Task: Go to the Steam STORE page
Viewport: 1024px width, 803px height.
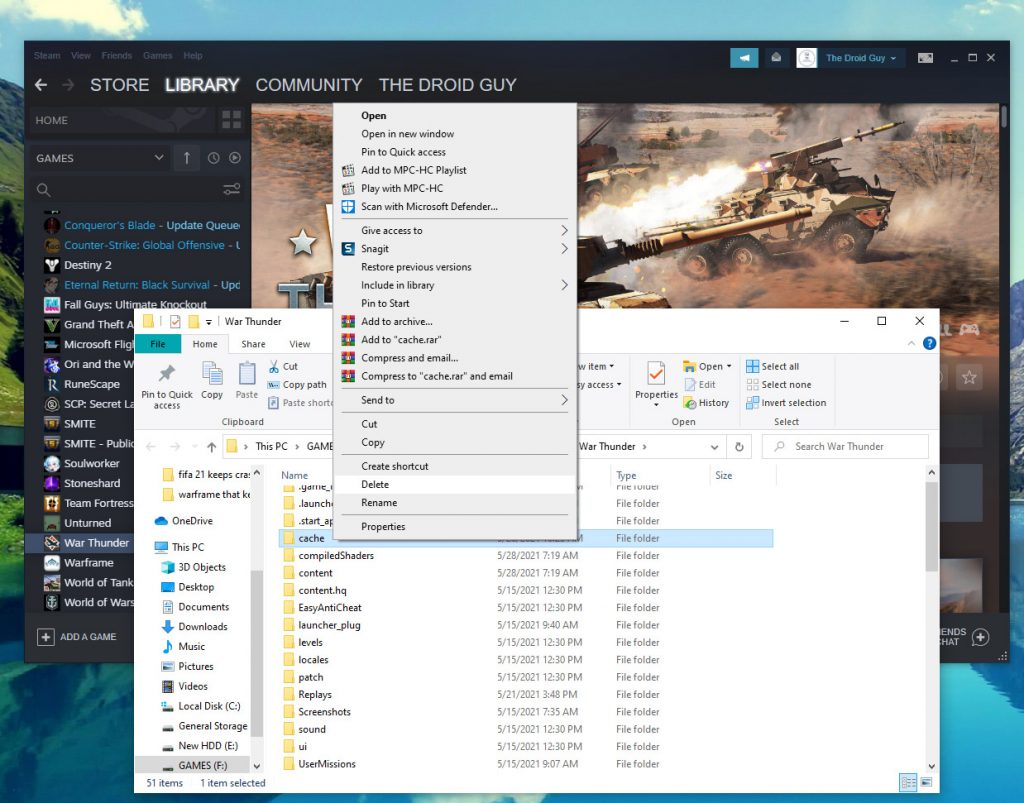Action: click(120, 85)
